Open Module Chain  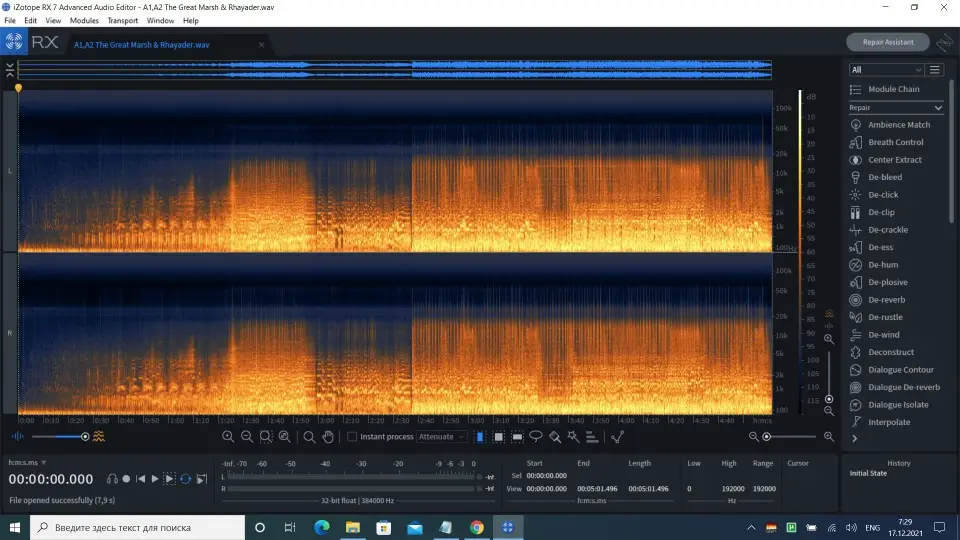point(893,89)
